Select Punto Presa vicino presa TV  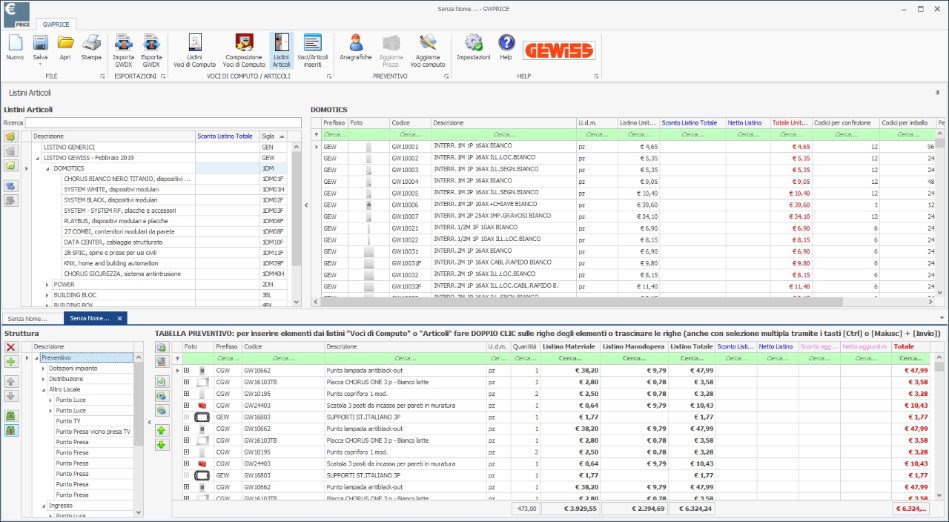(x=93, y=432)
